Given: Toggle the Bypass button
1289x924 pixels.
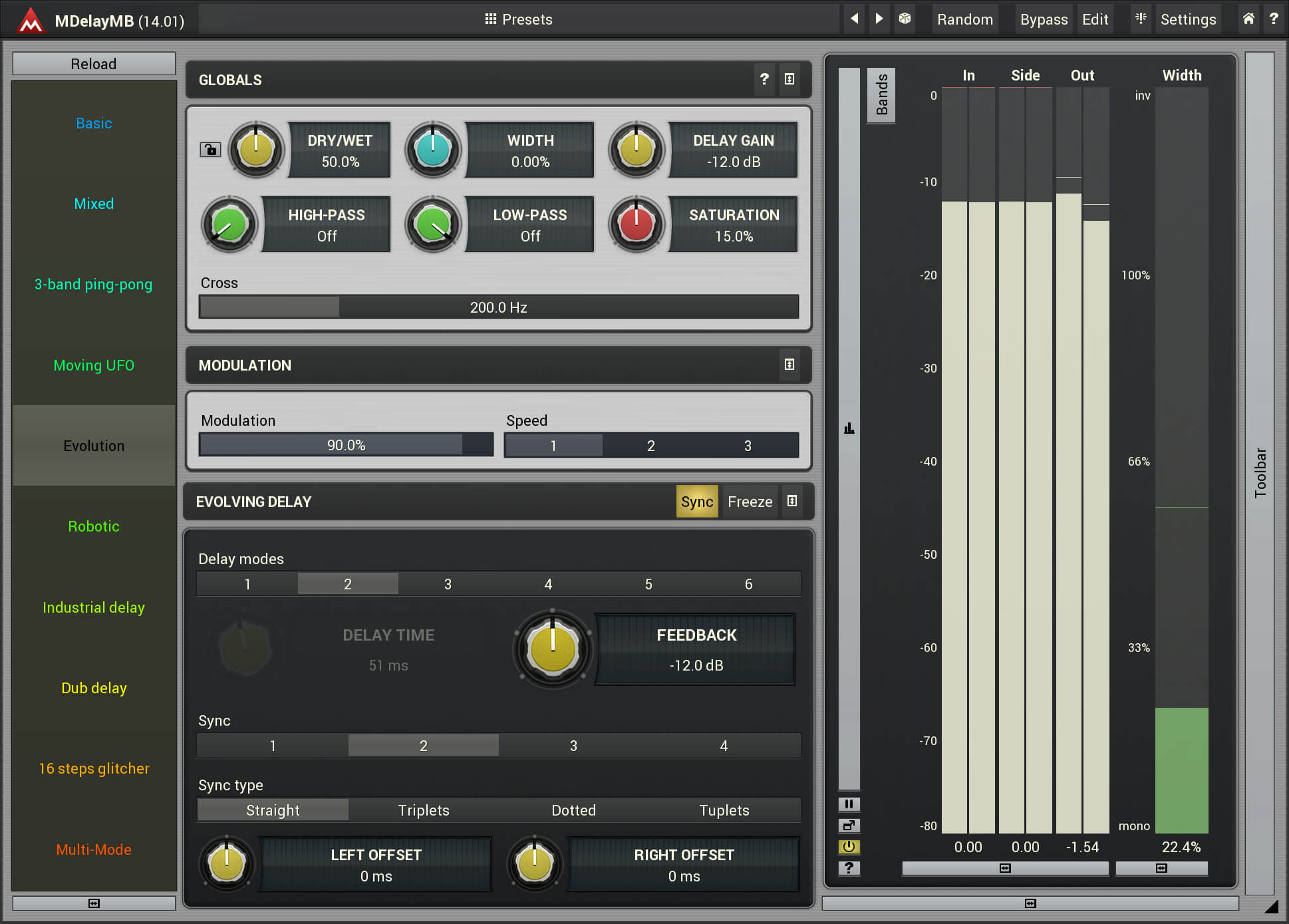Looking at the screenshot, I should (1044, 19).
